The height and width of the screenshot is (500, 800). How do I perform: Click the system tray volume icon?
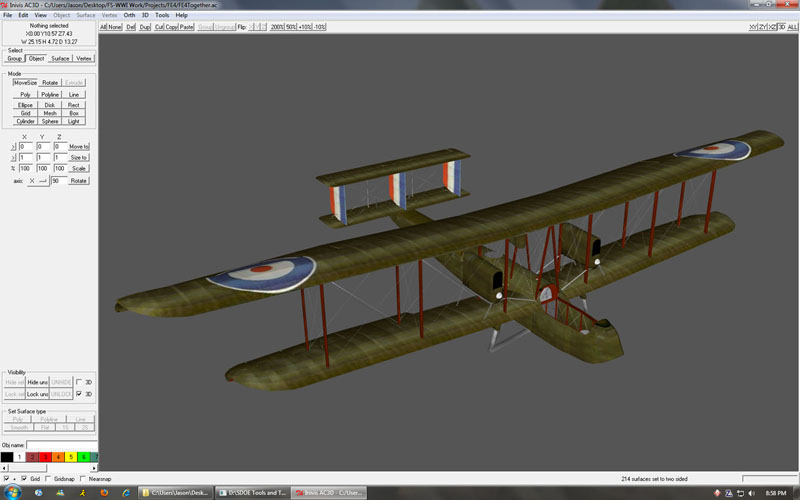752,493
